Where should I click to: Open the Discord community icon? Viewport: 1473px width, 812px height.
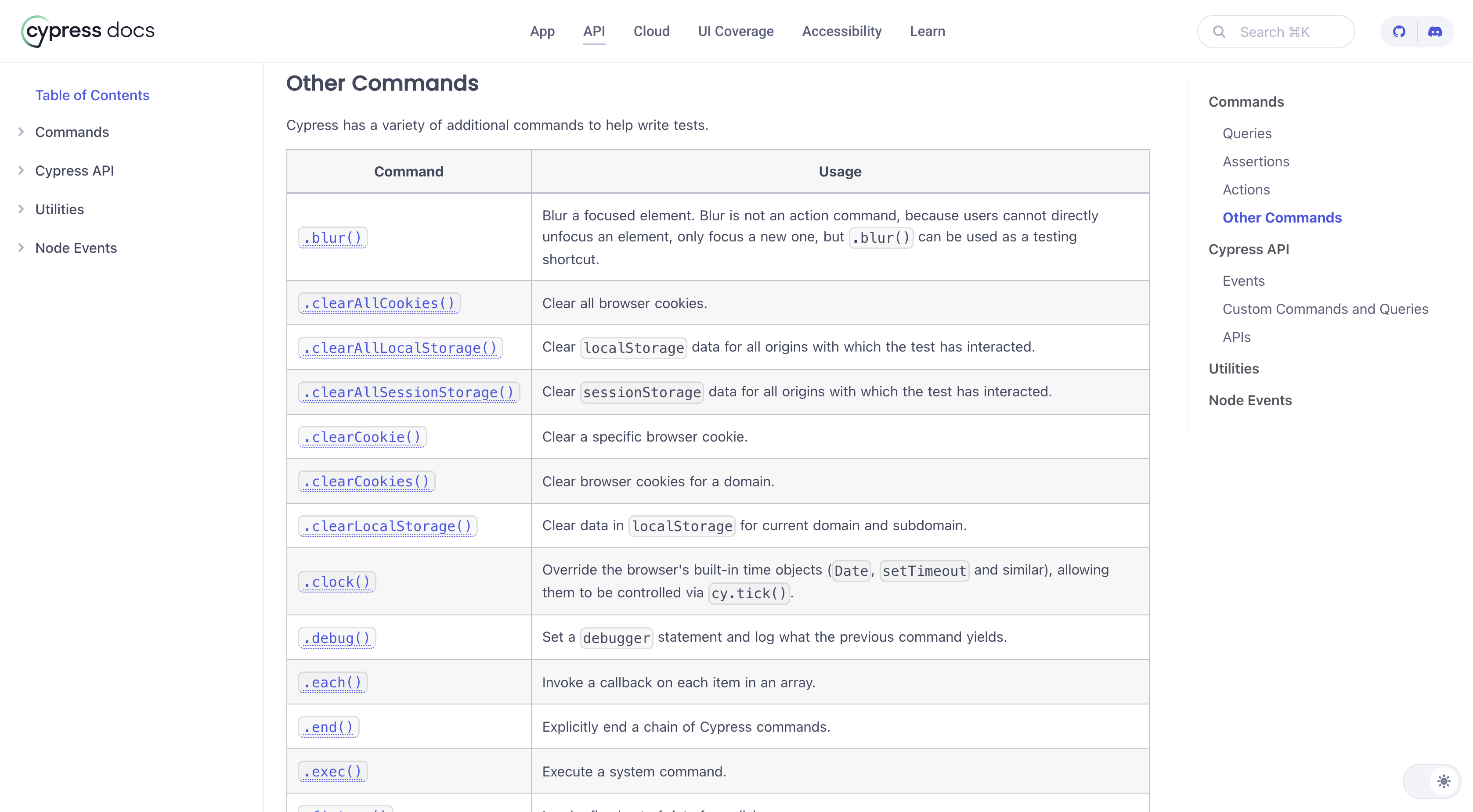pos(1435,32)
